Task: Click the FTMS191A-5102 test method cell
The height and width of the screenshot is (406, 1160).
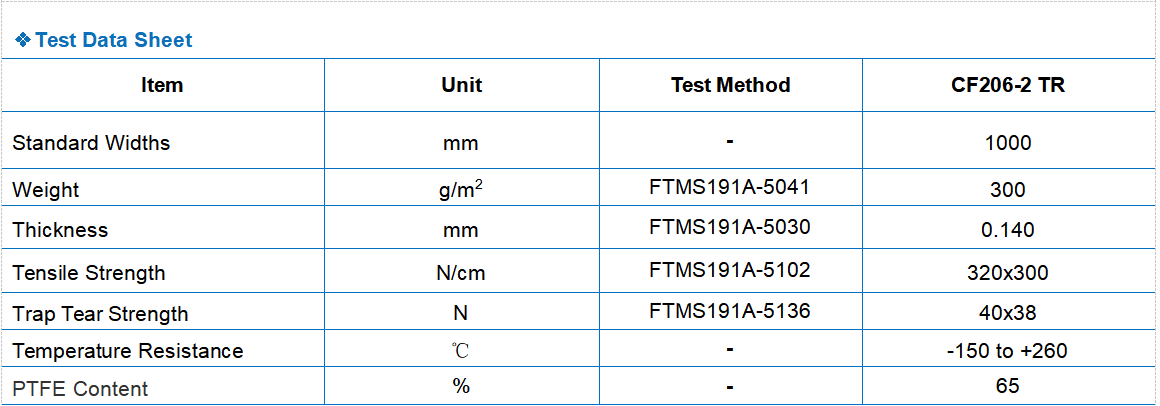Action: point(729,269)
